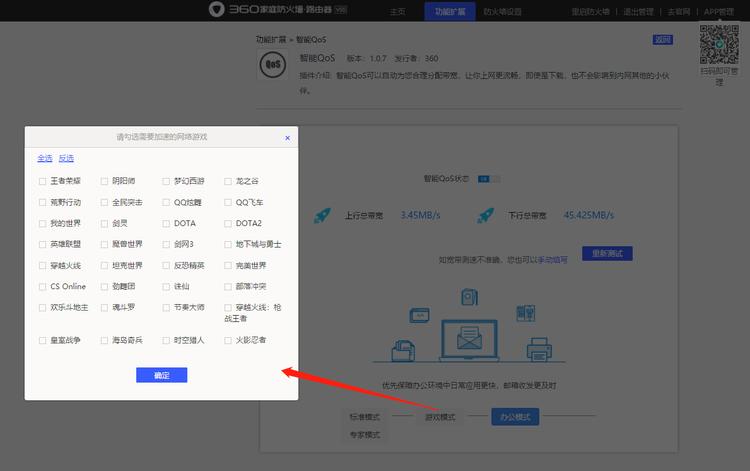Toggle the 智能QoS状态 switch
The width and height of the screenshot is (750, 471).
[489, 179]
